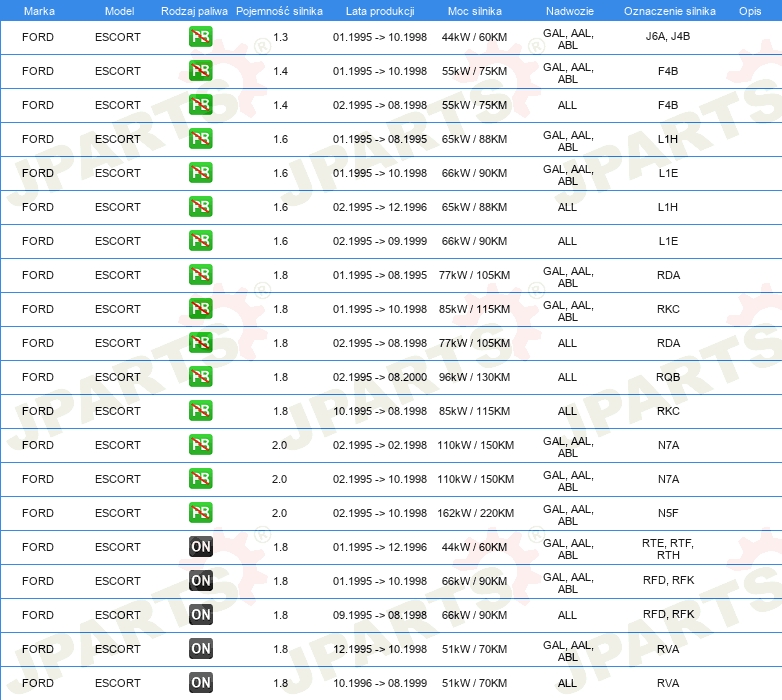Click the ON diesel icon in the RVA 10.1996 row
This screenshot has height=700, width=782.
pos(200,683)
